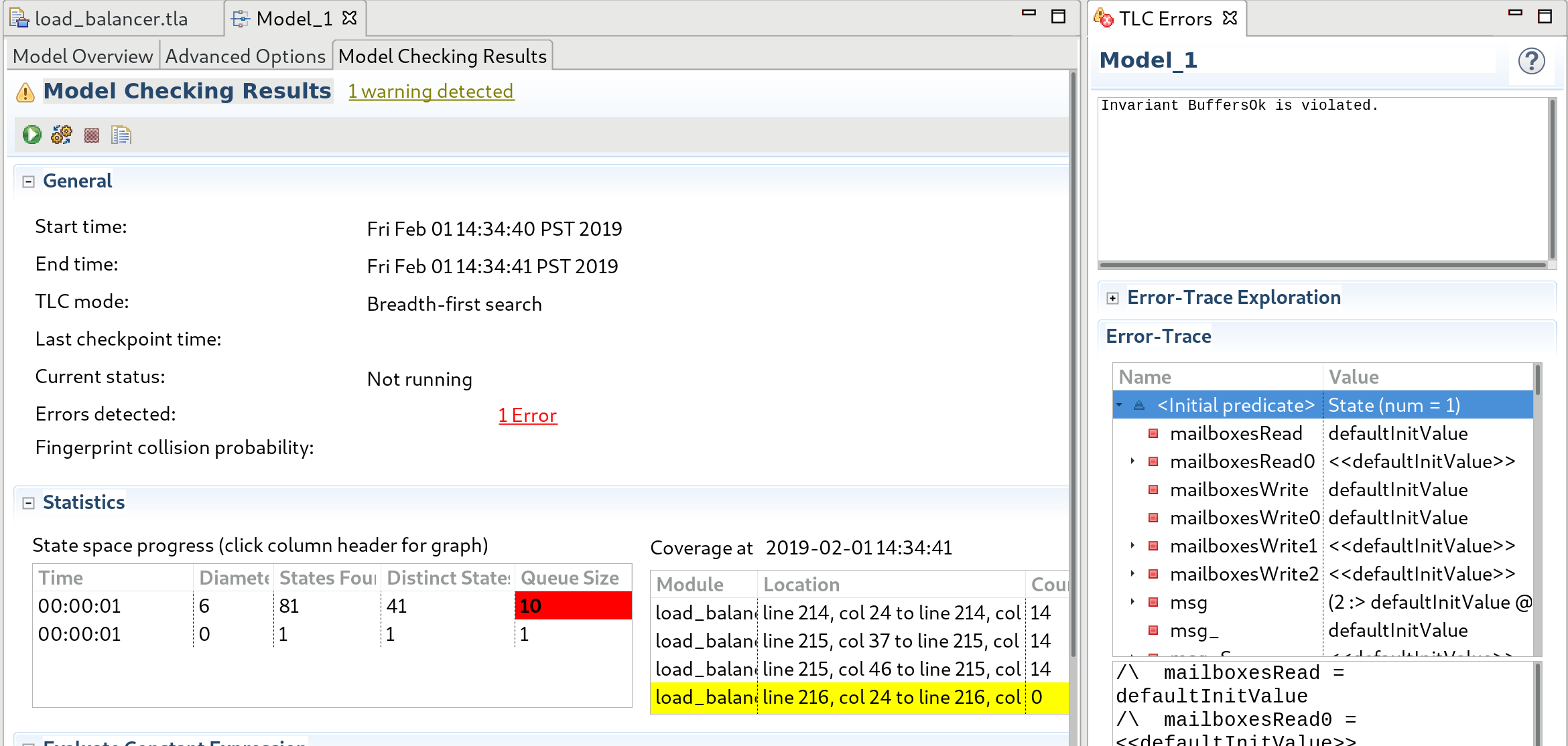This screenshot has width=1568, height=746.
Task: Collapse the General section
Action: (28, 181)
